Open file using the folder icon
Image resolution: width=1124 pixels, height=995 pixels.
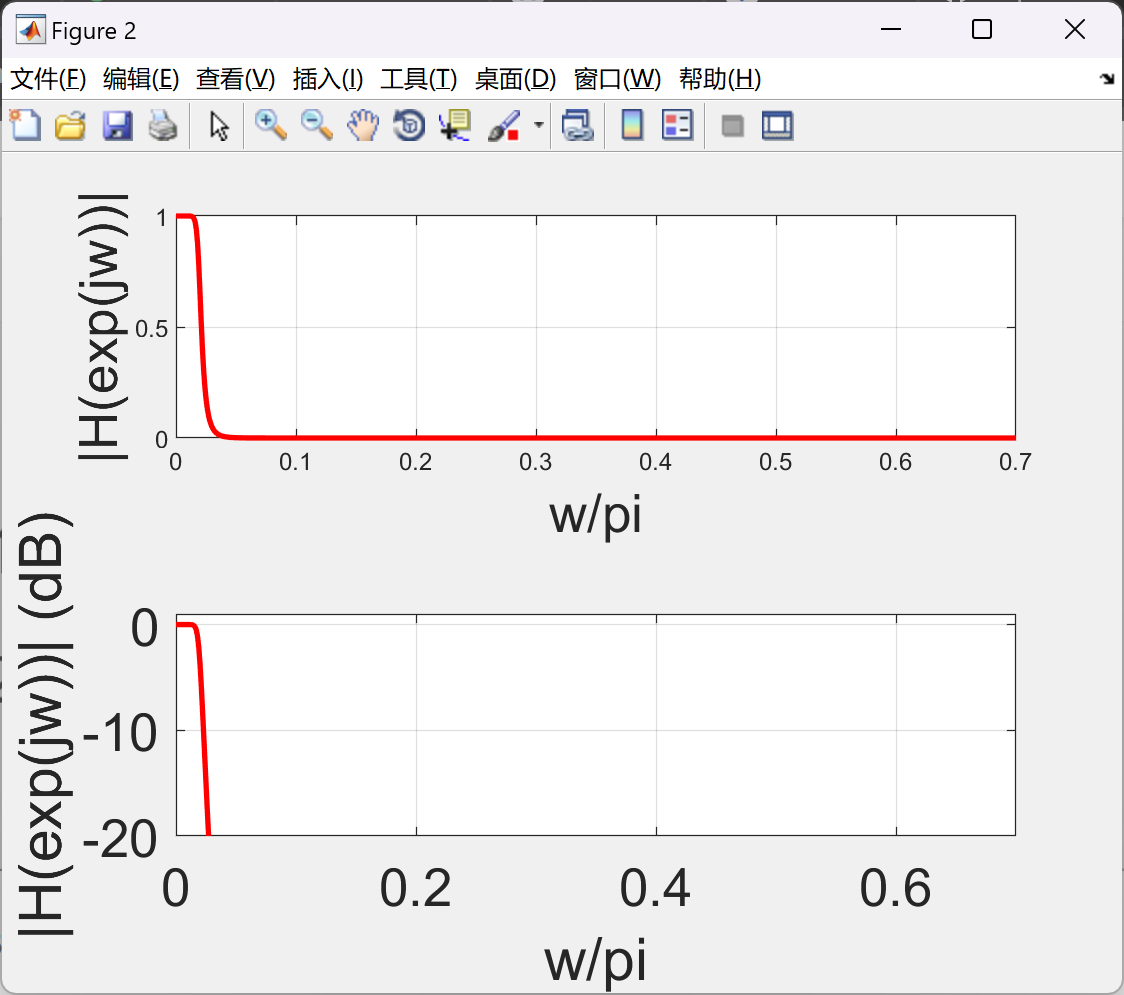click(x=70, y=125)
